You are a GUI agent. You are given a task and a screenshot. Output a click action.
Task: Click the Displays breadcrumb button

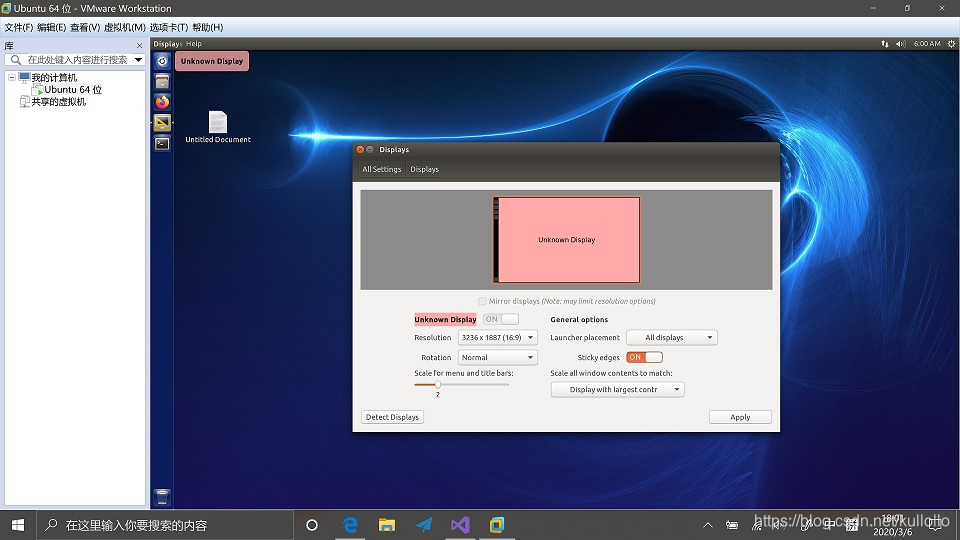424,170
